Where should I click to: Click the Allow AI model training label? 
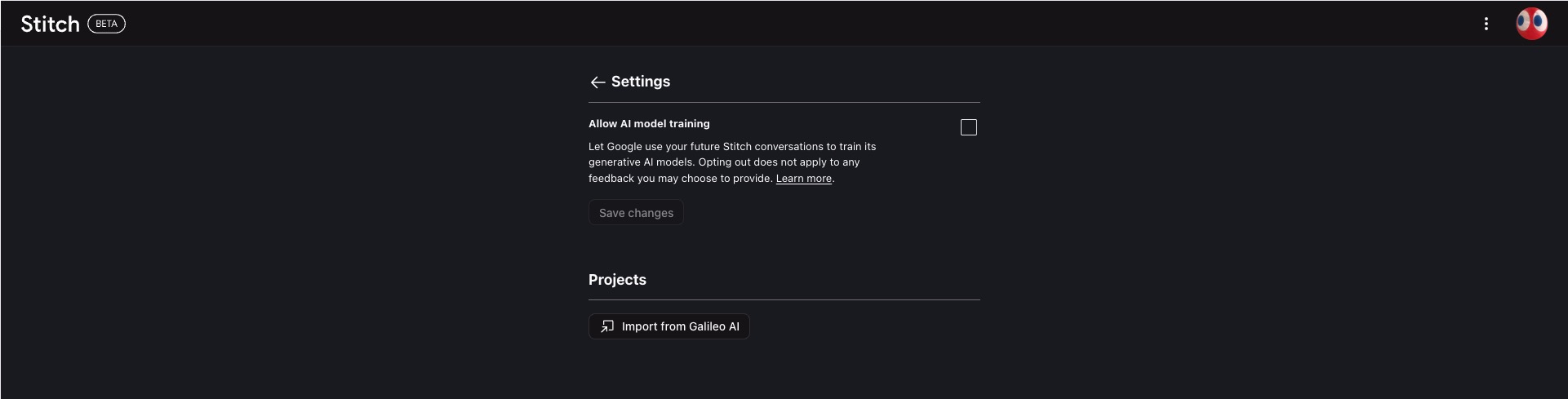coord(649,124)
